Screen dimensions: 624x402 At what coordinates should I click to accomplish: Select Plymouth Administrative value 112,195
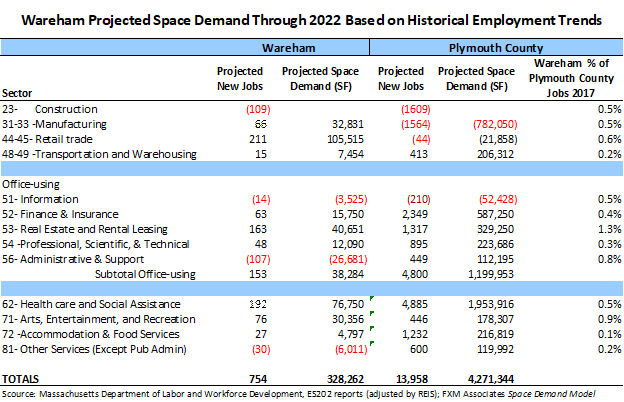point(495,259)
